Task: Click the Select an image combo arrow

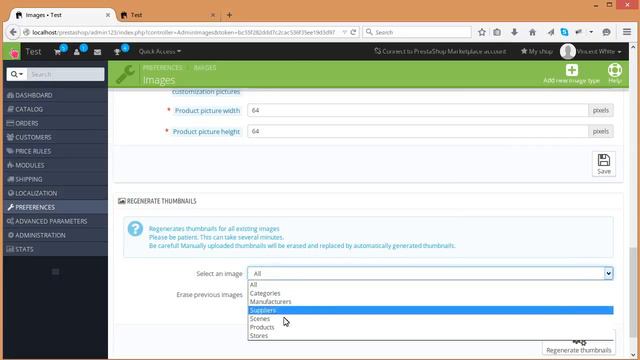Action: [x=608, y=273]
